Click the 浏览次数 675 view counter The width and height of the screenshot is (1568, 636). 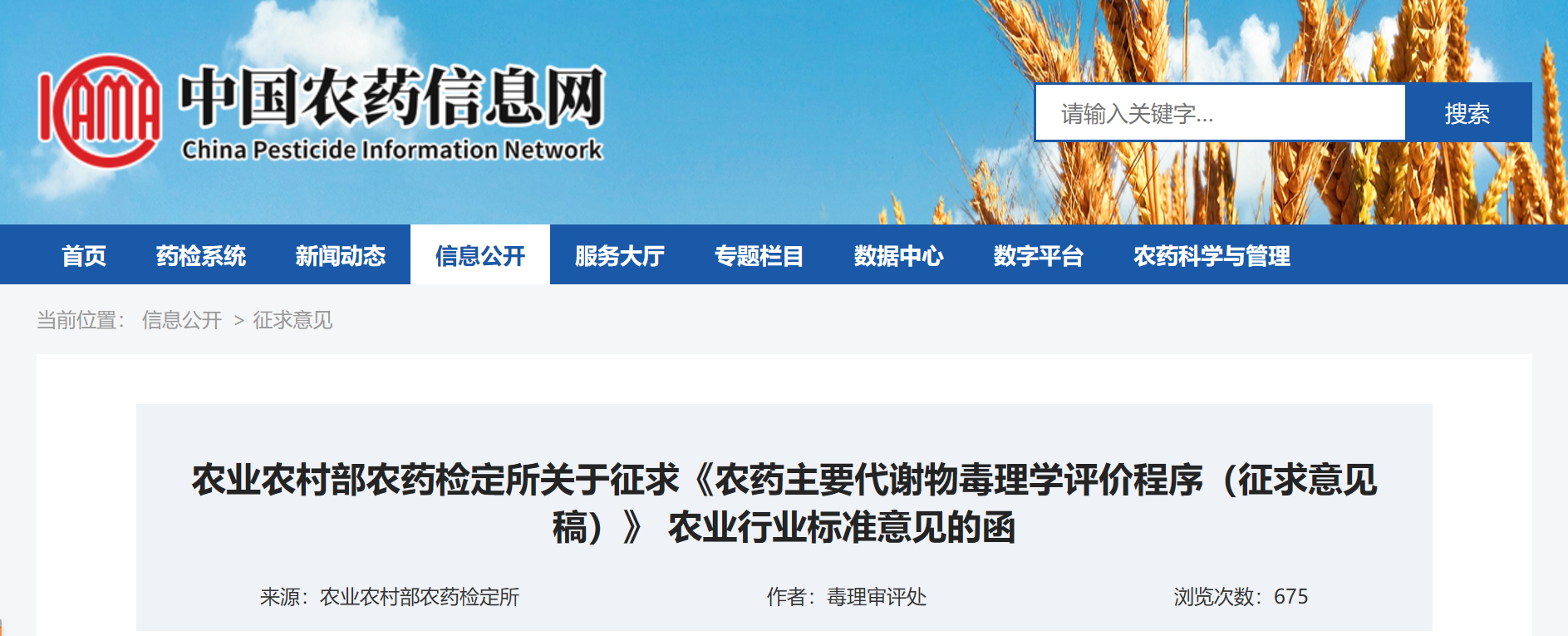click(x=1241, y=597)
